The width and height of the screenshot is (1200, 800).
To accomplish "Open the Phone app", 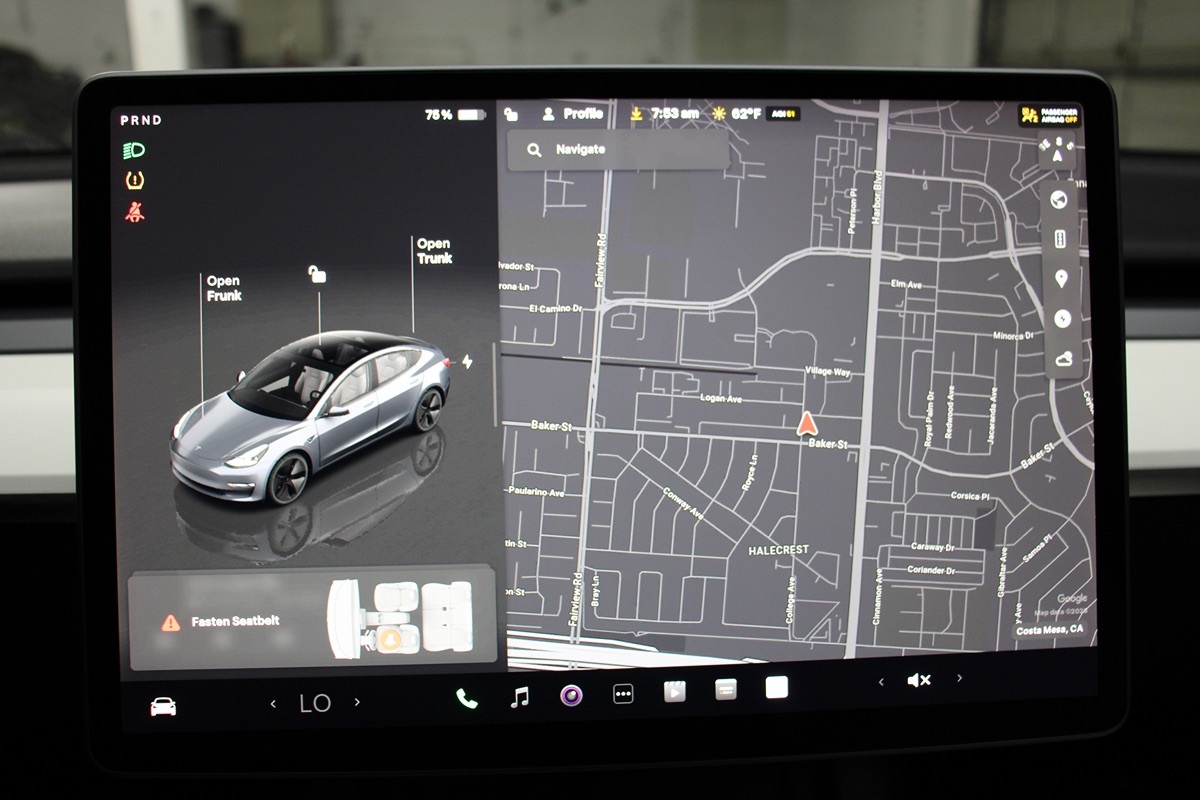I will coord(467,698).
